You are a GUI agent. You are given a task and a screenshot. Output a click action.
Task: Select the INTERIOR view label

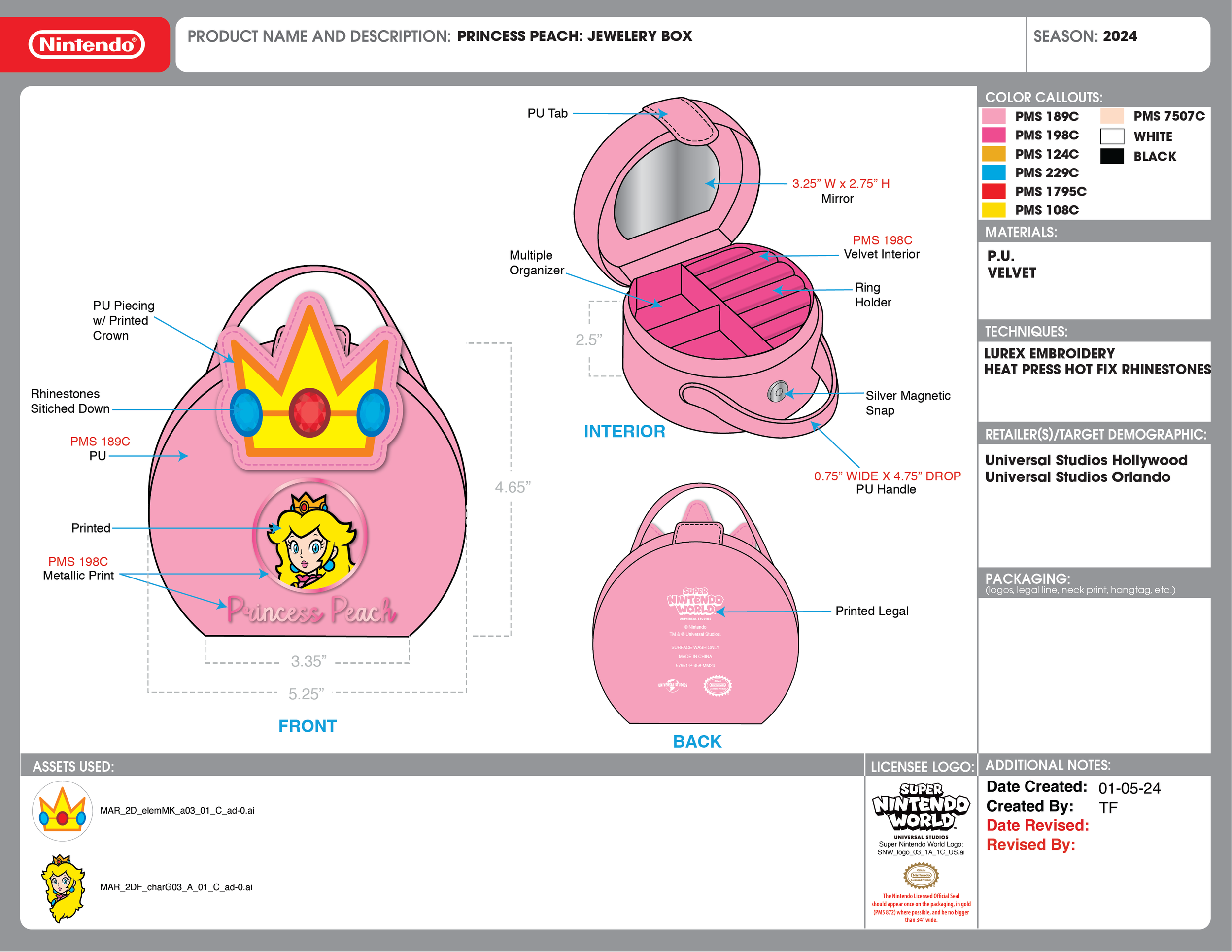tap(624, 432)
